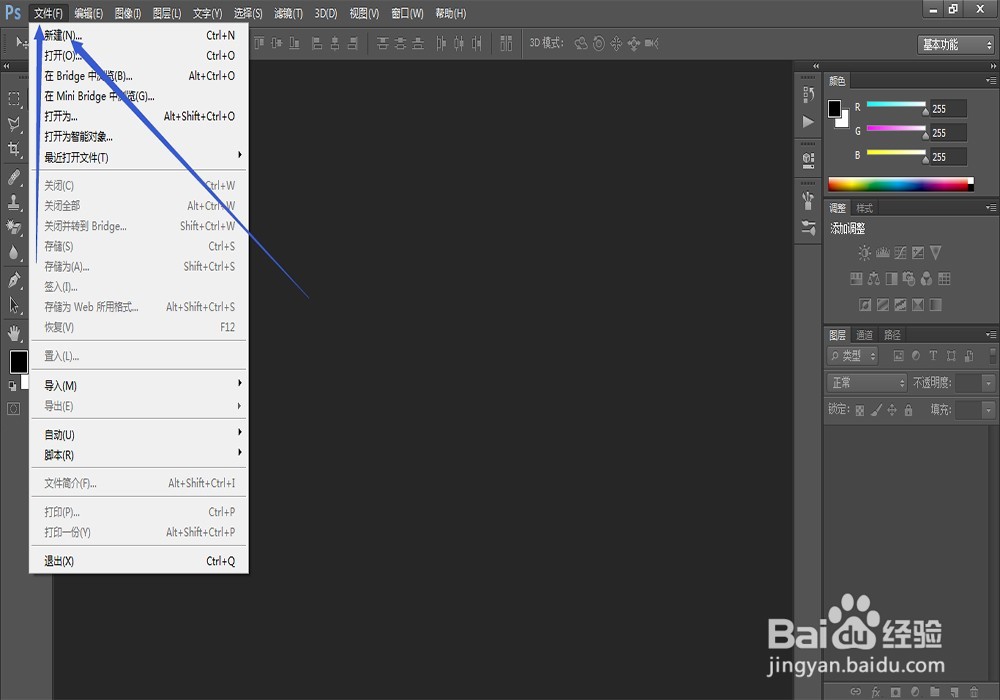Open the Actions panel play icon
This screenshot has width=1000, height=700.
tap(808, 121)
